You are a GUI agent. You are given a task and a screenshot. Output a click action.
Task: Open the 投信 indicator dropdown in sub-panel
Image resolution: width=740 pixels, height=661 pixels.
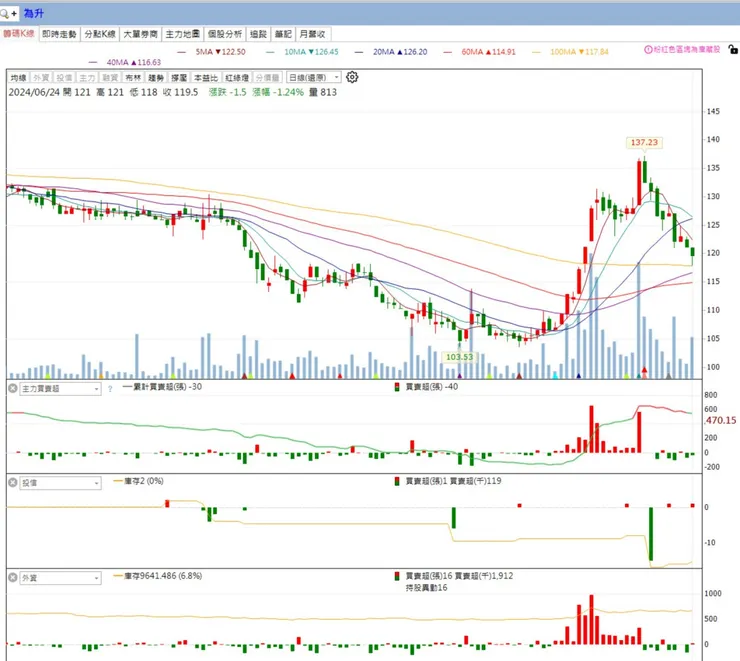[60, 483]
